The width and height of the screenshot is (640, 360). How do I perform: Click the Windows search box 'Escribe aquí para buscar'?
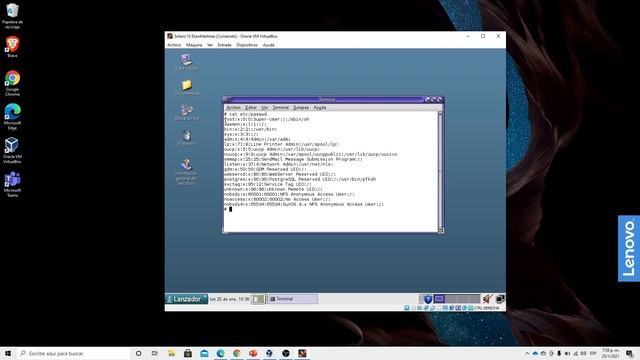pyautogui.click(x=73, y=353)
